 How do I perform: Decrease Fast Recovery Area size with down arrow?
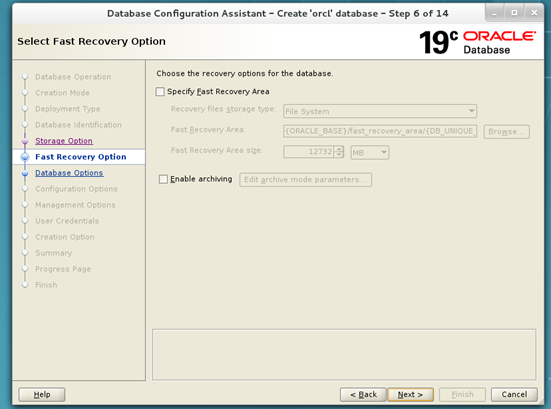coord(339,155)
